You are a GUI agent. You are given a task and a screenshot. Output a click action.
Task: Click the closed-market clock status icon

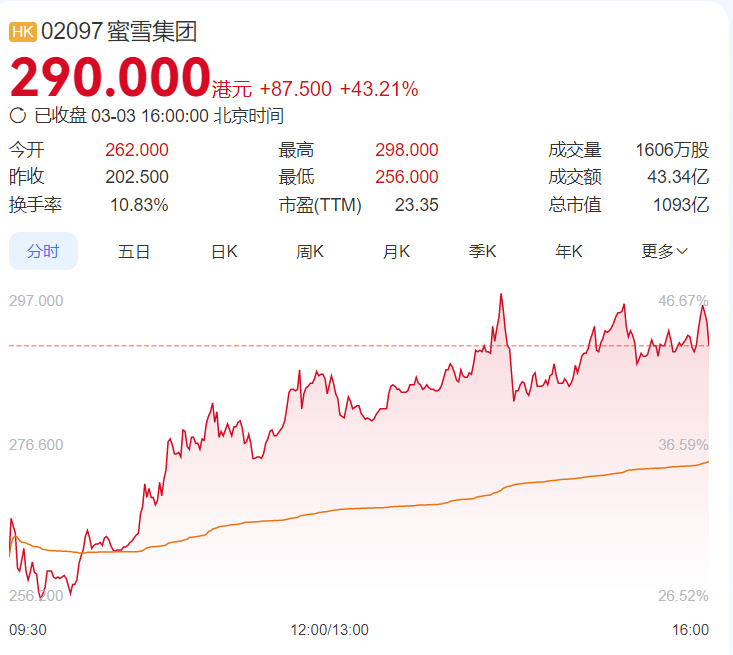[x=17, y=116]
